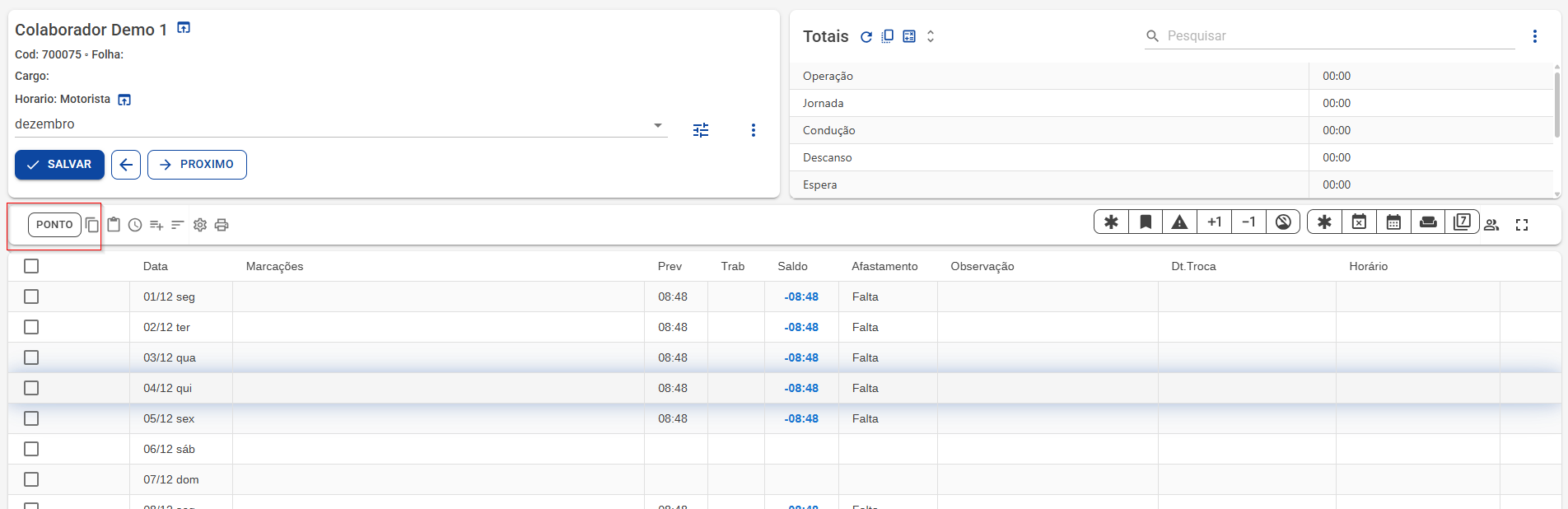Click the PROXIMO button
Image resolution: width=1568 pixels, height=509 pixels.
197,165
